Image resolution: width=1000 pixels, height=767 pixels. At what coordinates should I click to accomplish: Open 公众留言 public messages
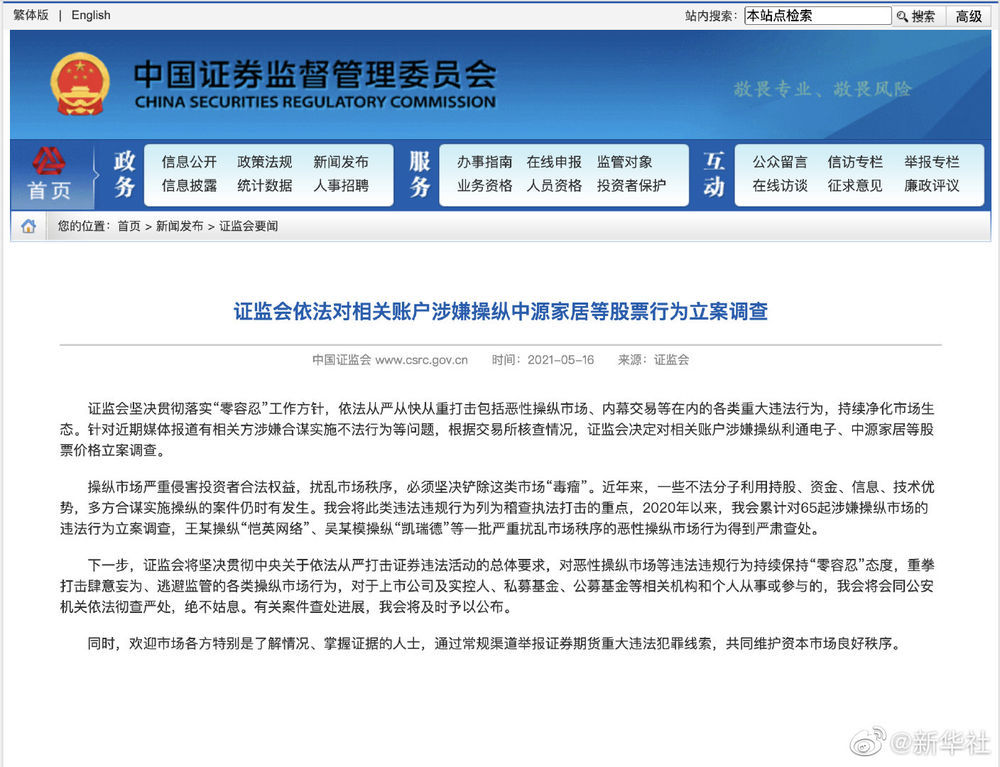[780, 162]
